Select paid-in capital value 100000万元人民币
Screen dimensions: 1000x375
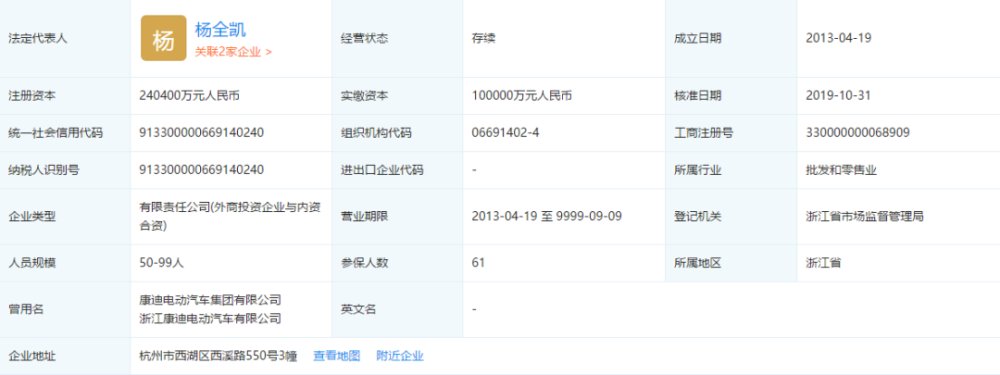[522, 96]
